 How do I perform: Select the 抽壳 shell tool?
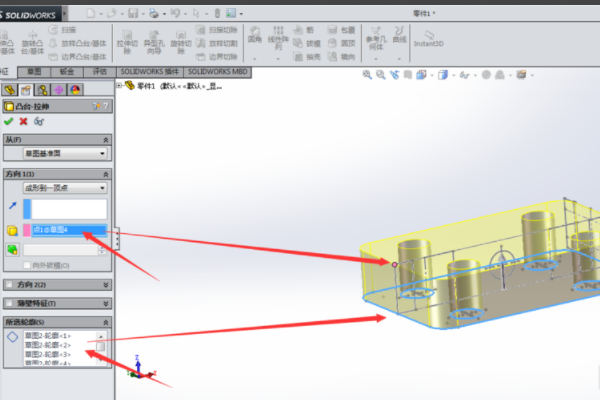(x=307, y=57)
